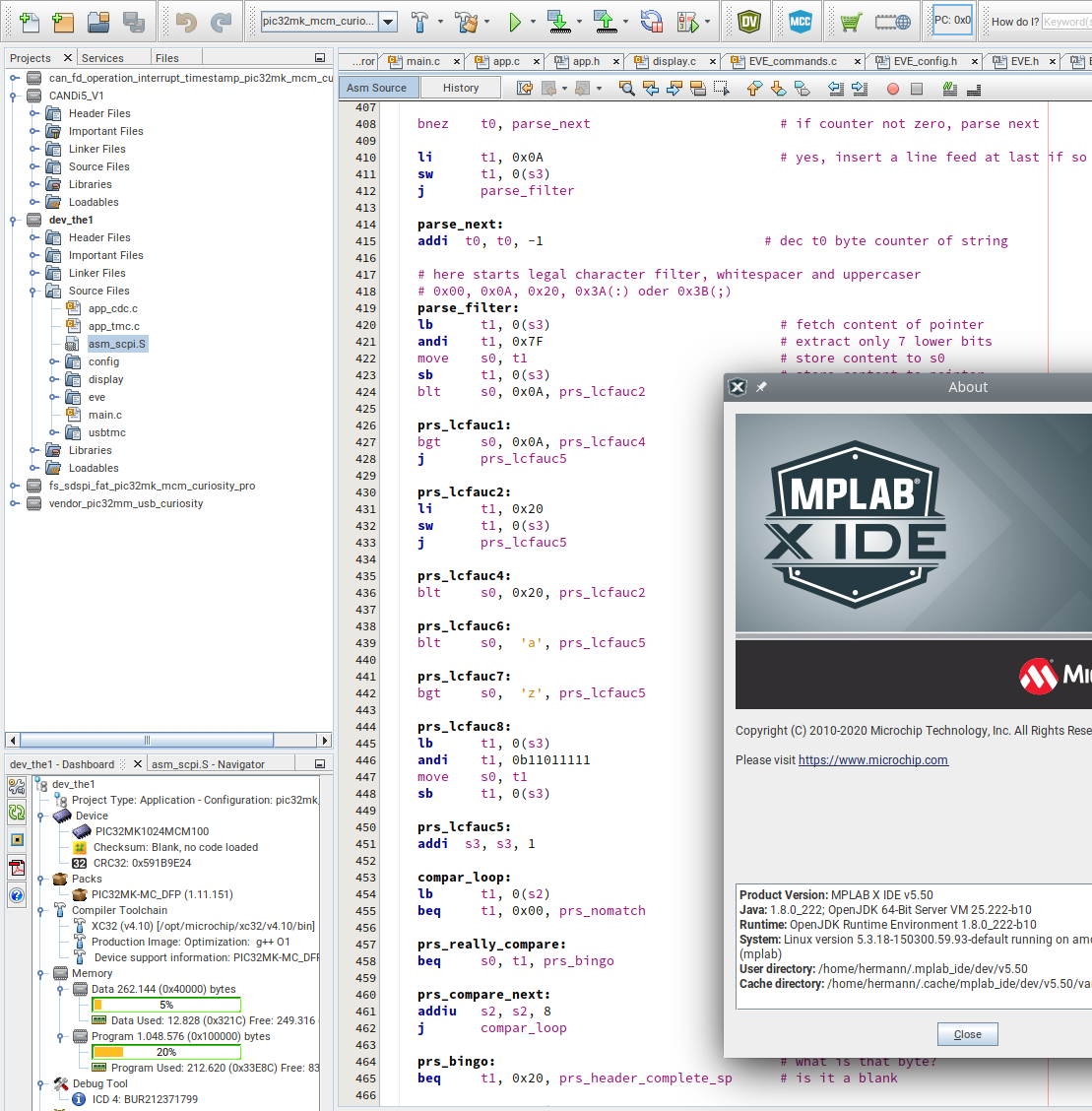Open the display.c editor tab
Screen dimensions: 1092x1111
pyautogui.click(x=674, y=62)
